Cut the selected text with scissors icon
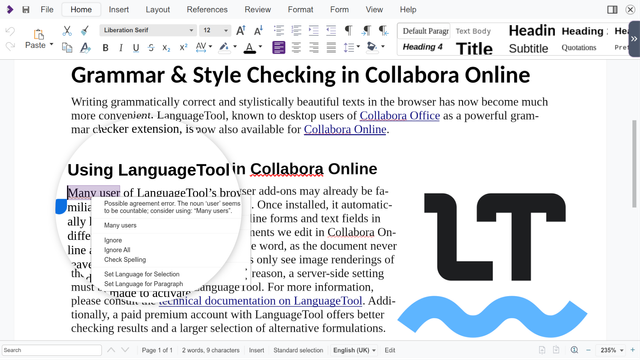Image resolution: width=640 pixels, height=360 pixels. tap(67, 31)
